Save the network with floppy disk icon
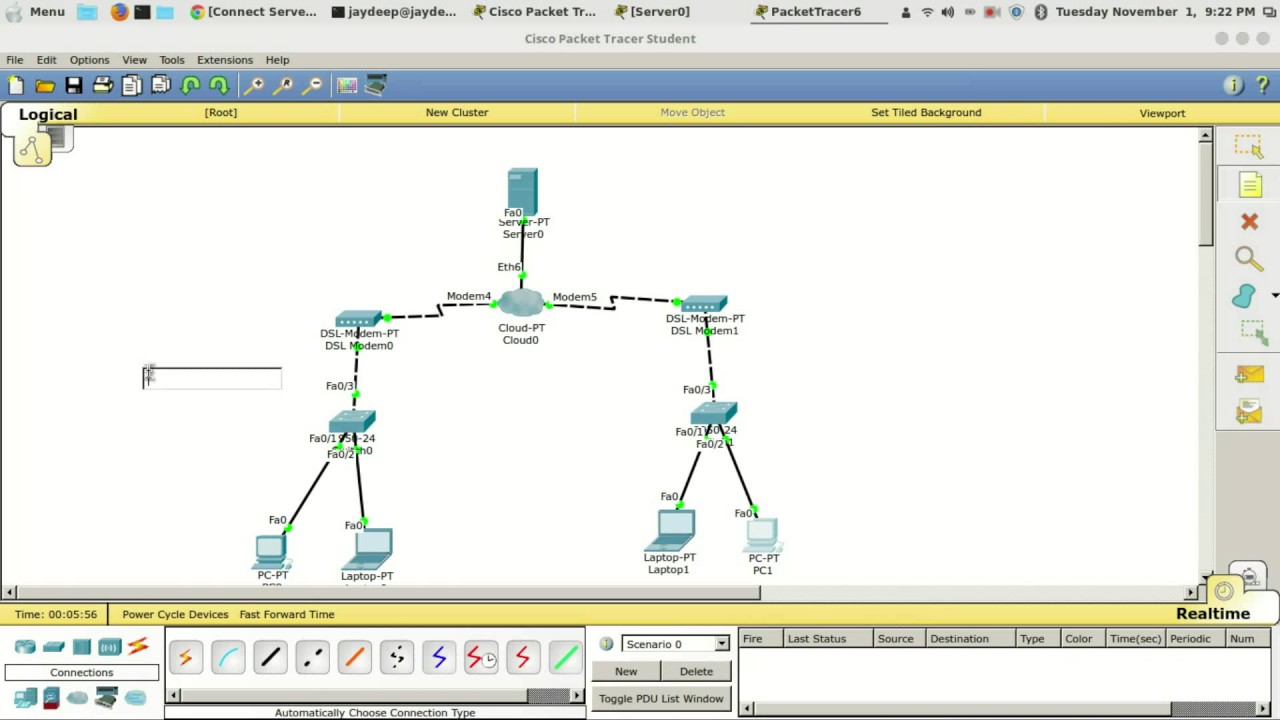The height and width of the screenshot is (720, 1280). click(74, 86)
